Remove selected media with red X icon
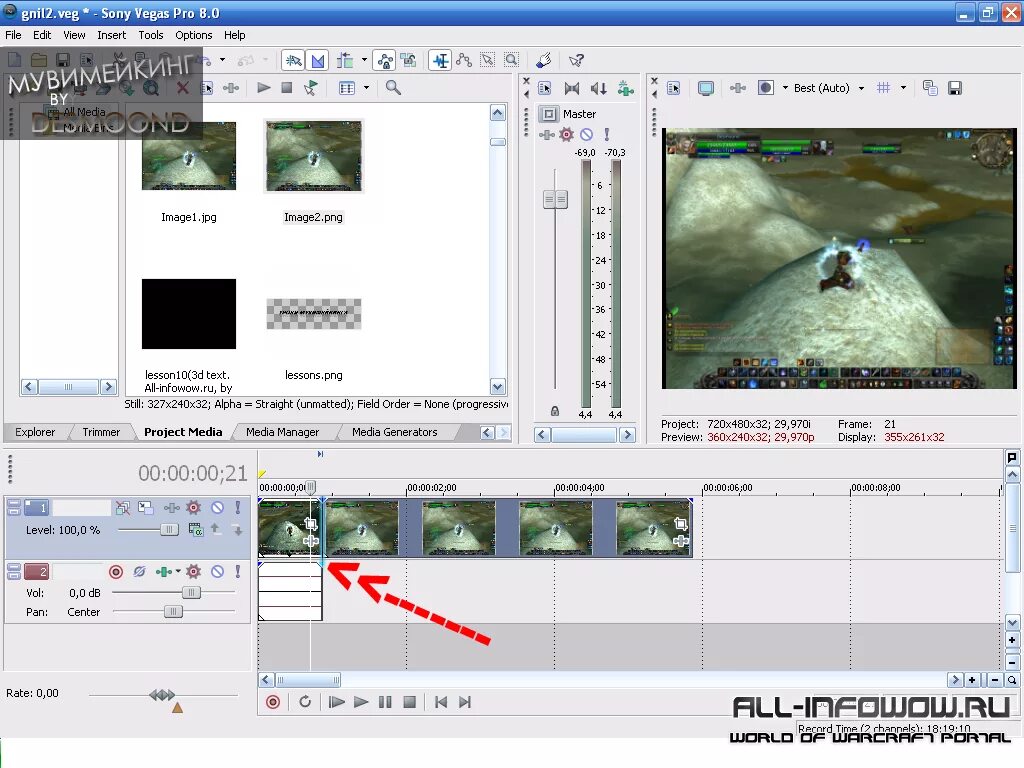1024x768 pixels. coord(183,88)
